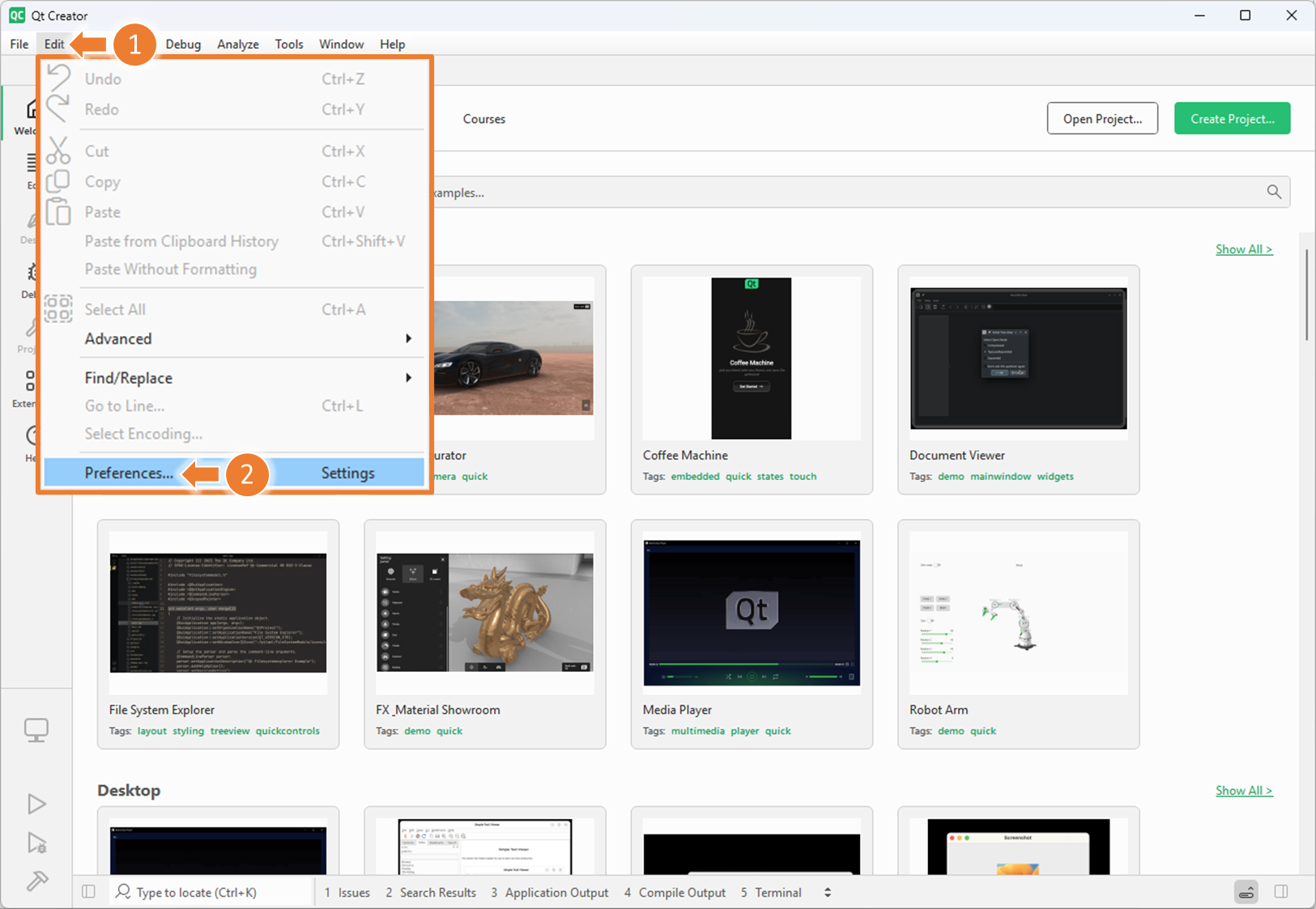The width and height of the screenshot is (1316, 909).
Task: Click the Build hammer icon
Action: coord(36,881)
